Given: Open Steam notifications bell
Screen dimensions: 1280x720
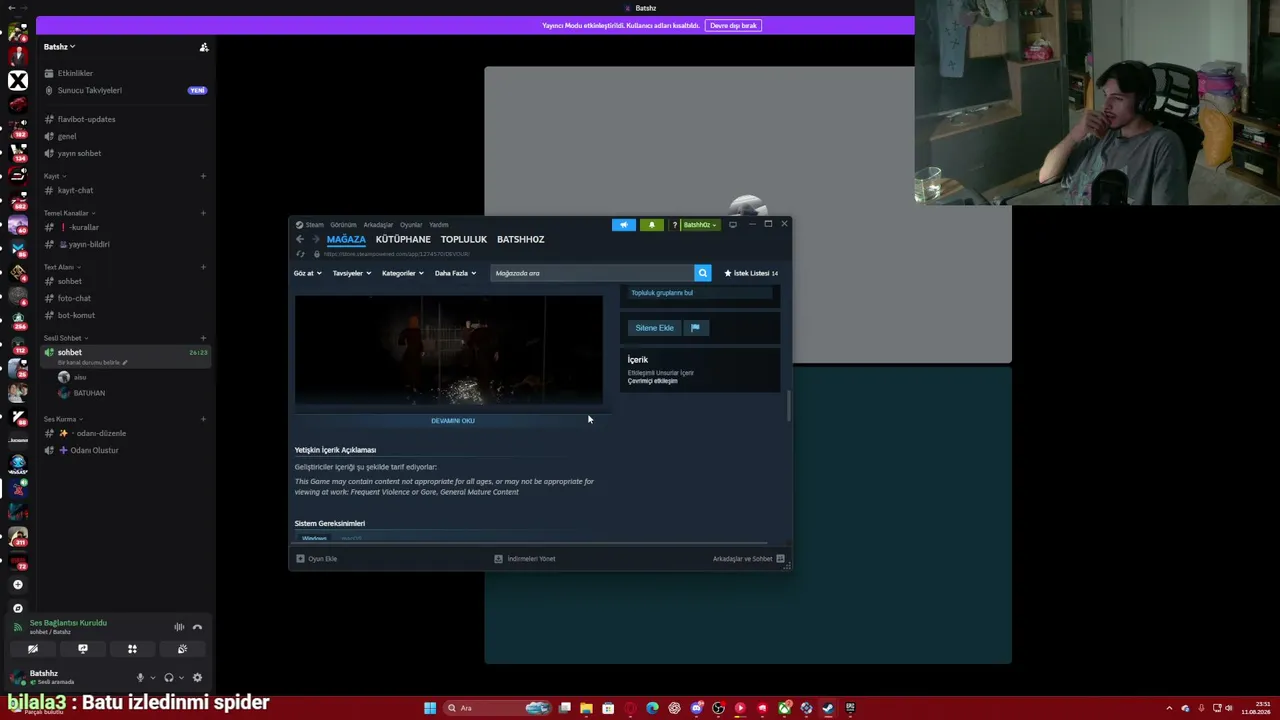Looking at the screenshot, I should tap(652, 225).
